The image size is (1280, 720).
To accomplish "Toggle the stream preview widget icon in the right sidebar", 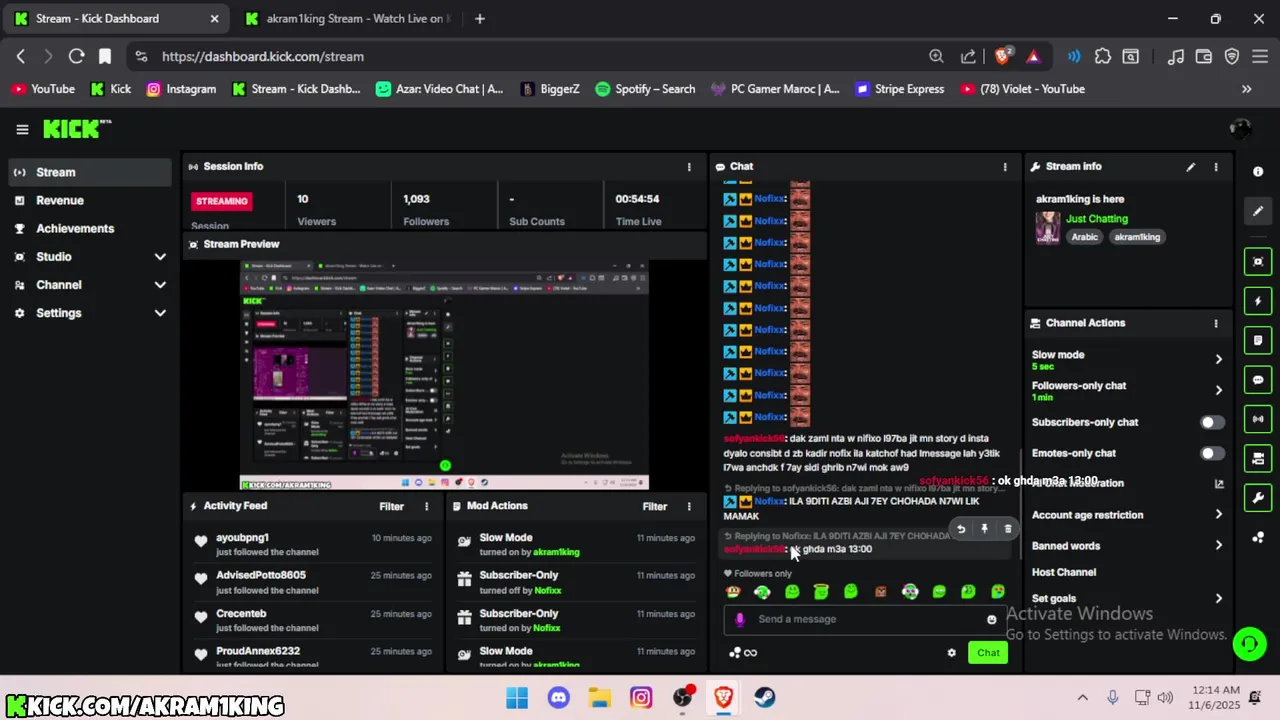I will pos(1258,262).
